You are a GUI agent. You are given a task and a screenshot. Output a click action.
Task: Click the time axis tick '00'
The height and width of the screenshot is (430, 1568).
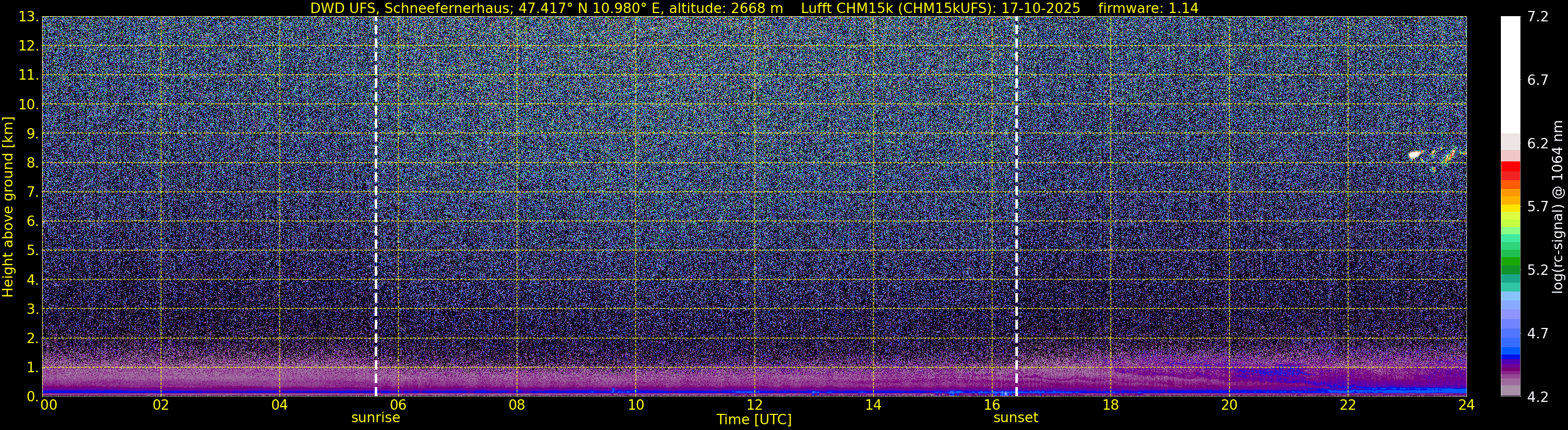[48, 405]
